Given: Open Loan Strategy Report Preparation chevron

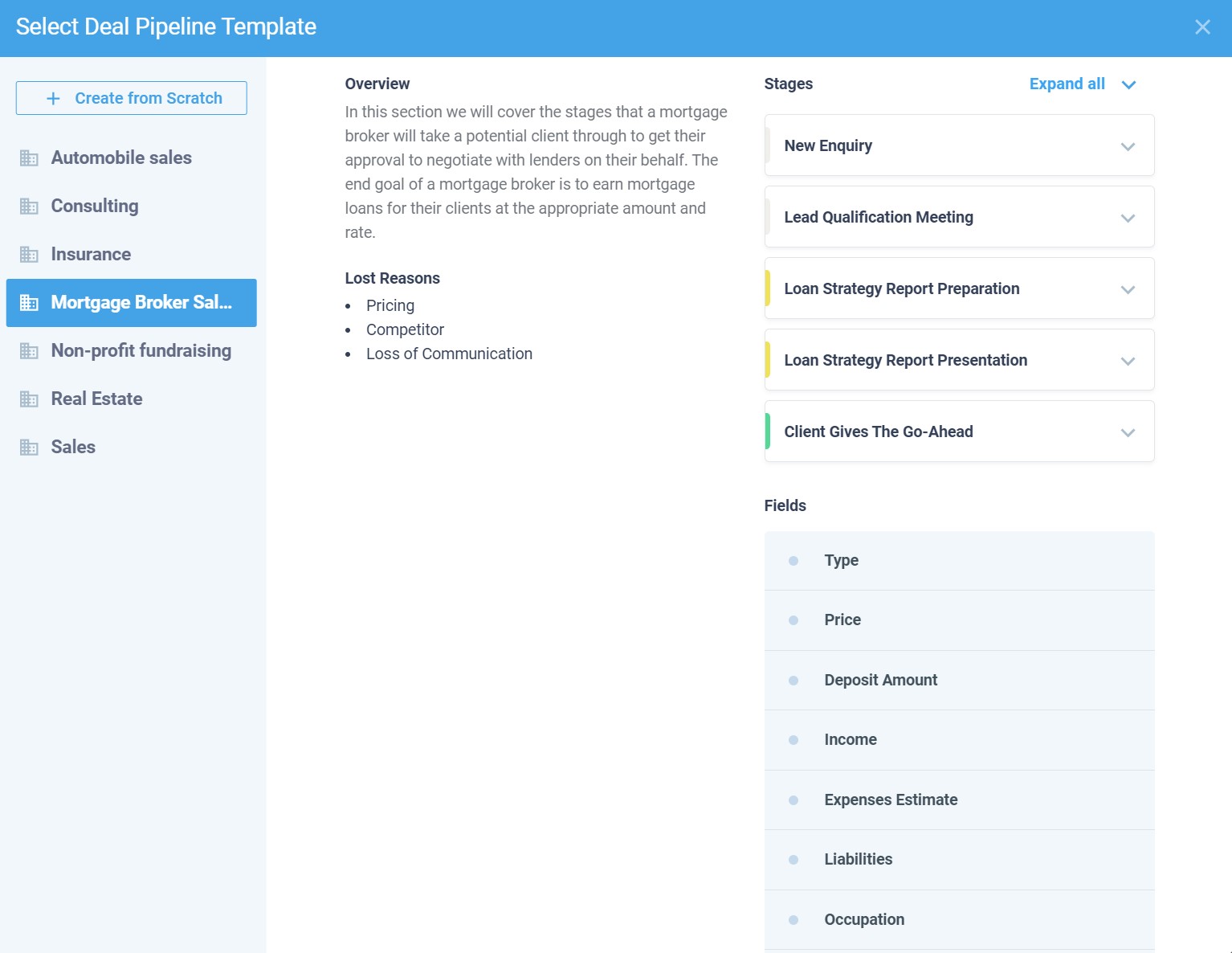Looking at the screenshot, I should click(1128, 289).
